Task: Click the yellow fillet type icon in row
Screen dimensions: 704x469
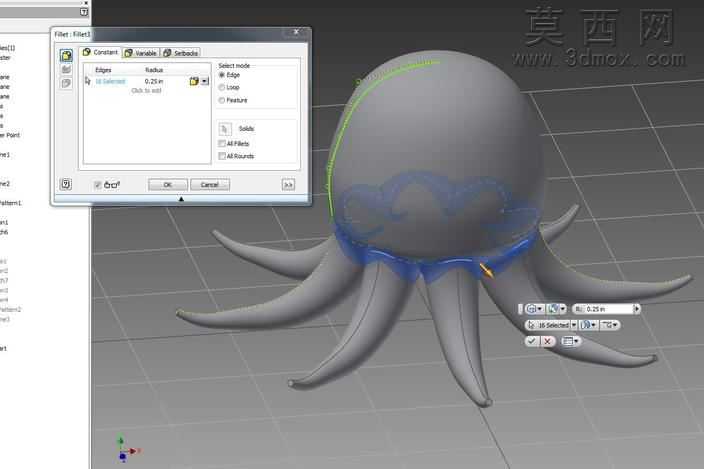Action: [x=194, y=81]
